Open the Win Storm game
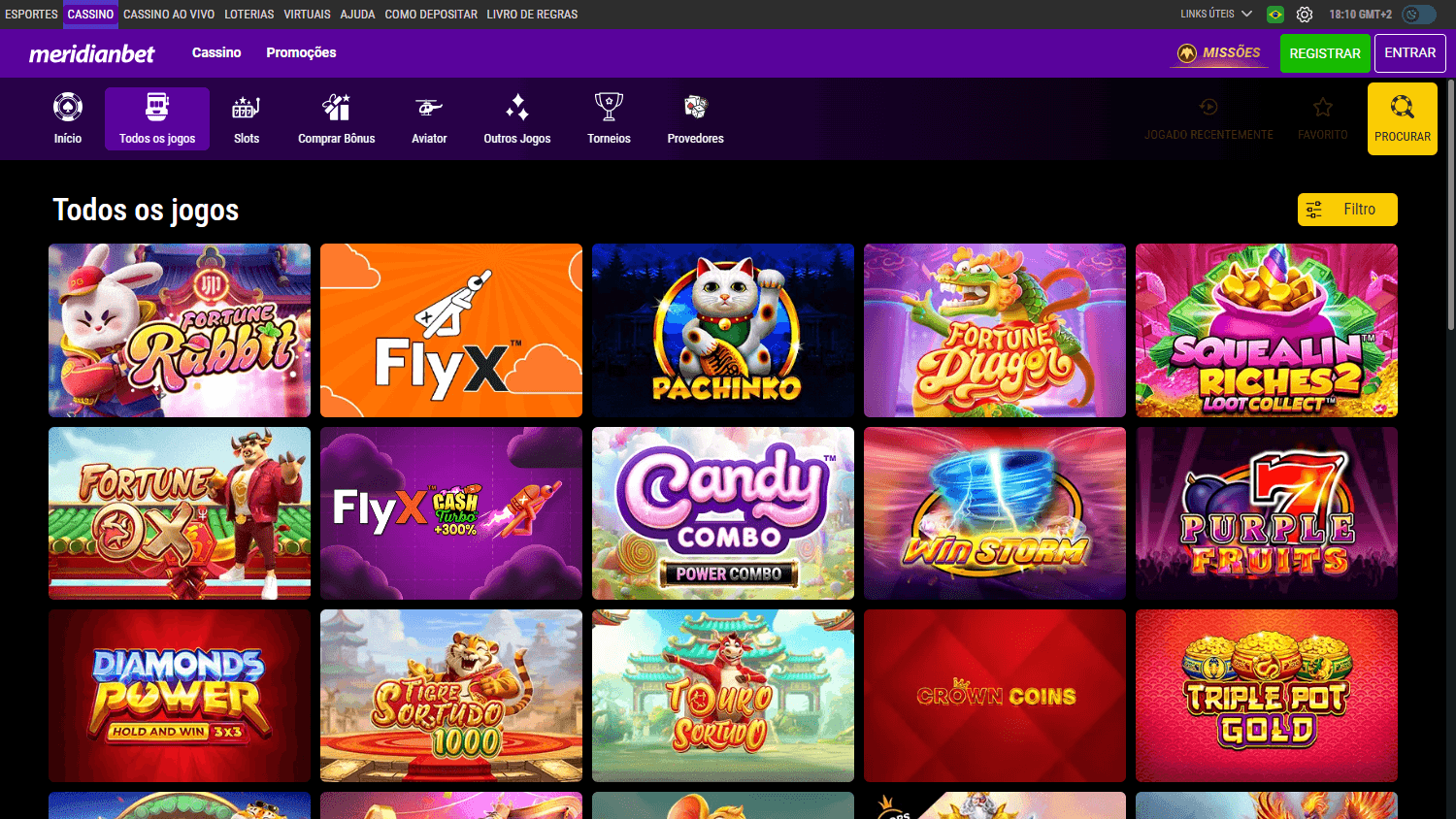Image resolution: width=1456 pixels, height=819 pixels. click(995, 513)
